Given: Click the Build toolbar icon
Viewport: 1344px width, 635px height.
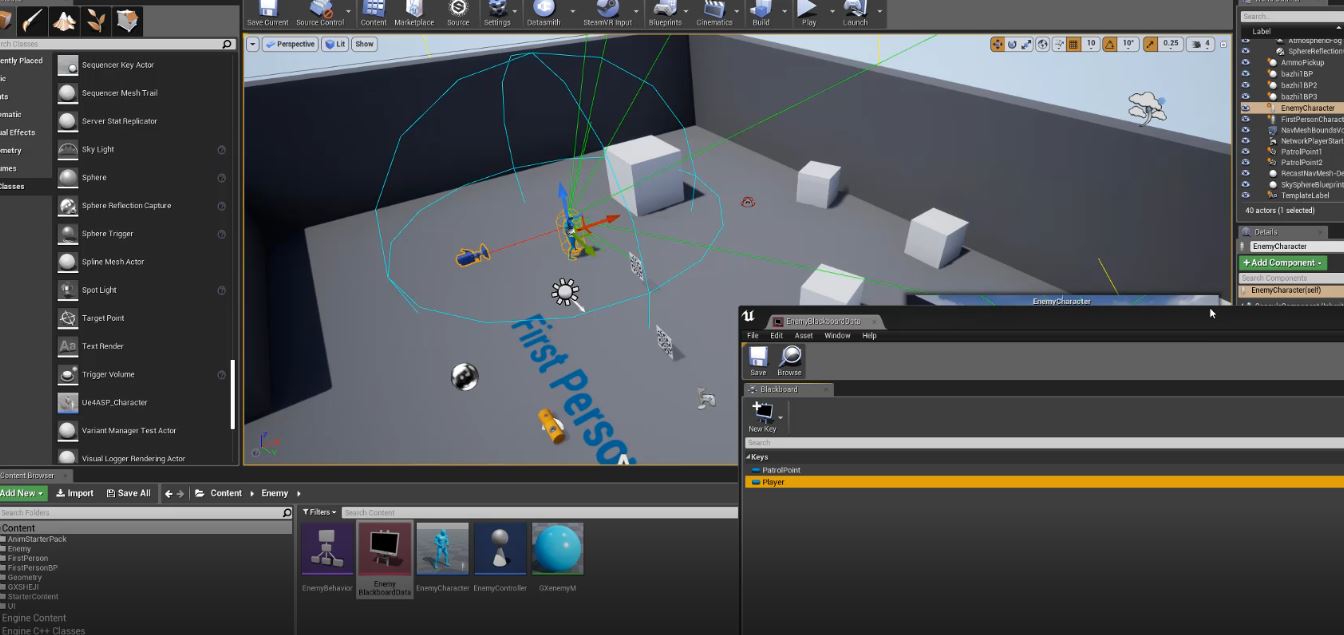Looking at the screenshot, I should point(761,11).
